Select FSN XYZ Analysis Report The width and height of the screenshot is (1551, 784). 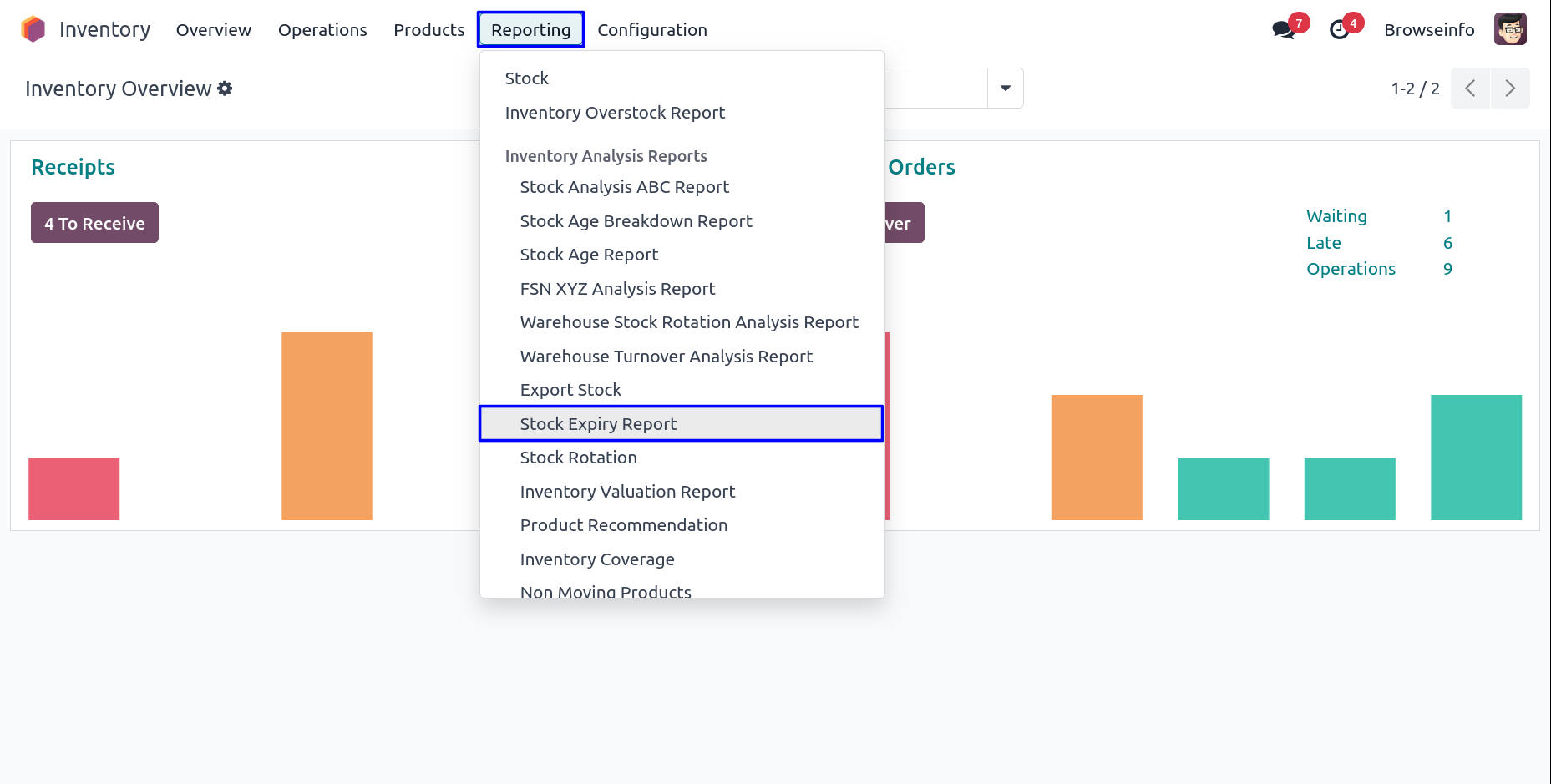[x=617, y=289]
